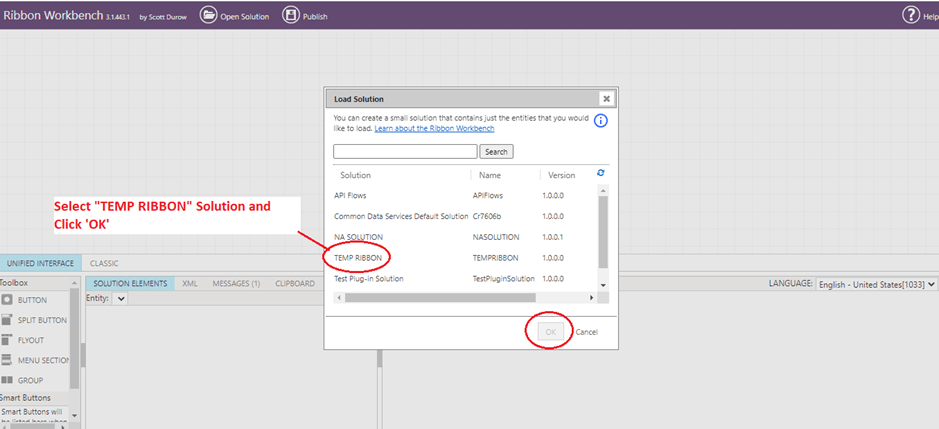Click the Open Solution toolbar icon
939x429 pixels.
click(x=209, y=15)
